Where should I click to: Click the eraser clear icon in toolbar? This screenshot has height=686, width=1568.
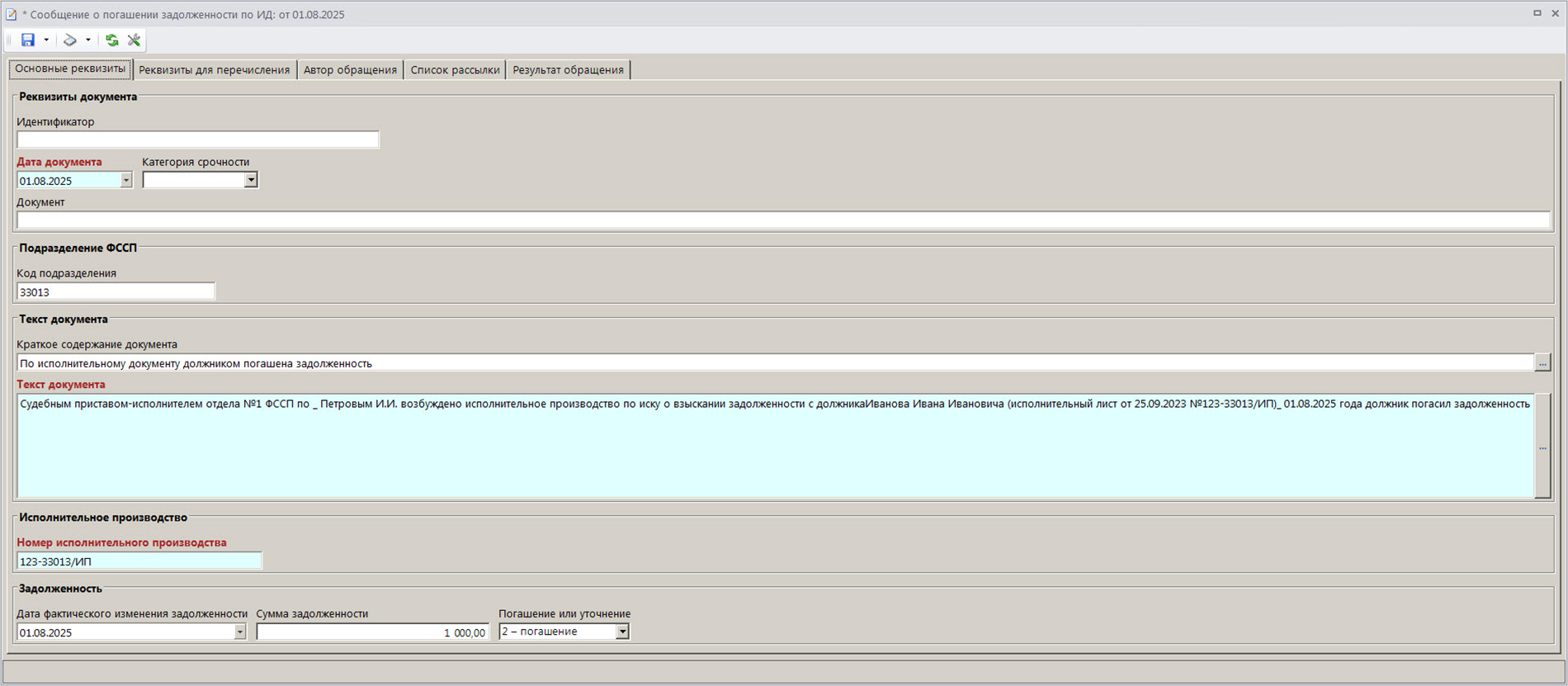(x=70, y=40)
